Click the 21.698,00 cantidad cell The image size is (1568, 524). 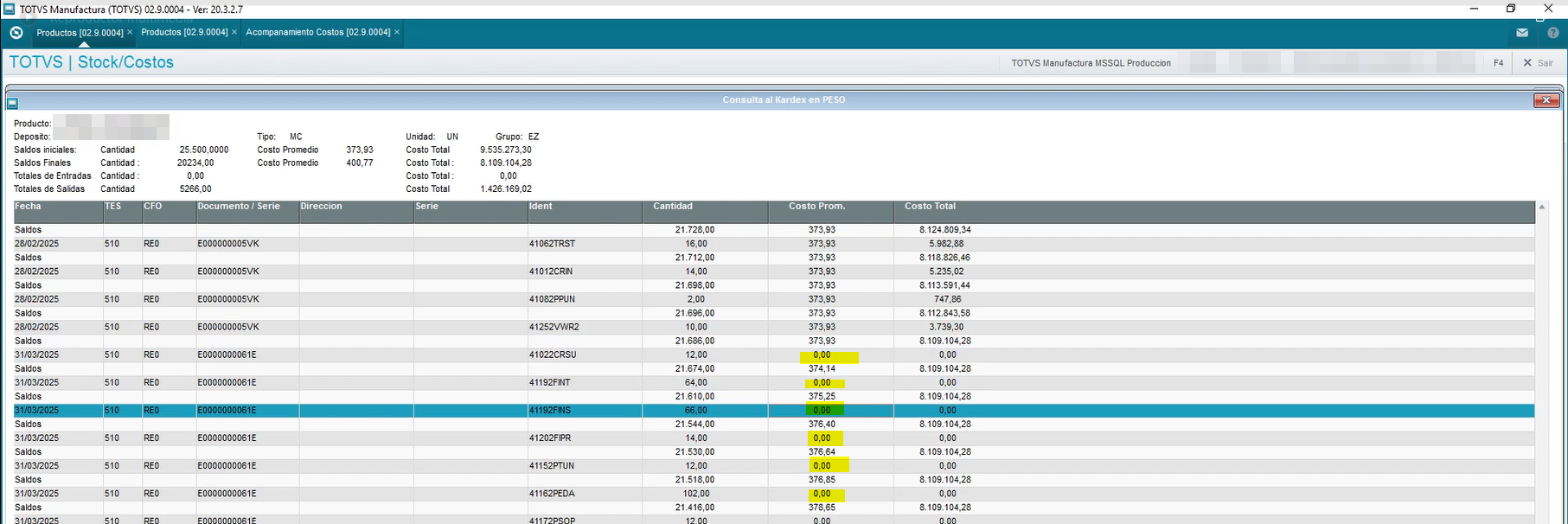[694, 285]
